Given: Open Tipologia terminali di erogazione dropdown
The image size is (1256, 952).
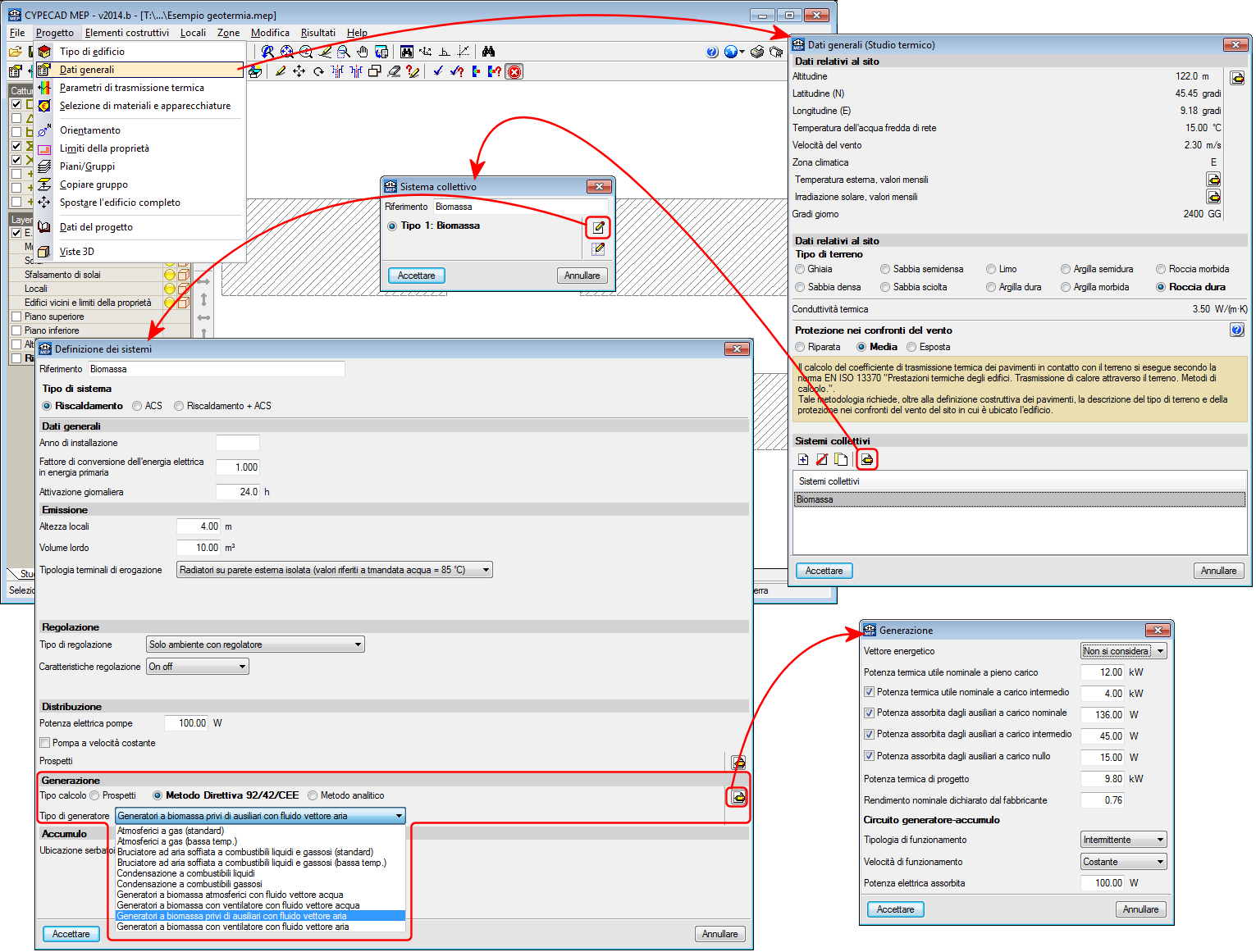Looking at the screenshot, I should [x=335, y=570].
